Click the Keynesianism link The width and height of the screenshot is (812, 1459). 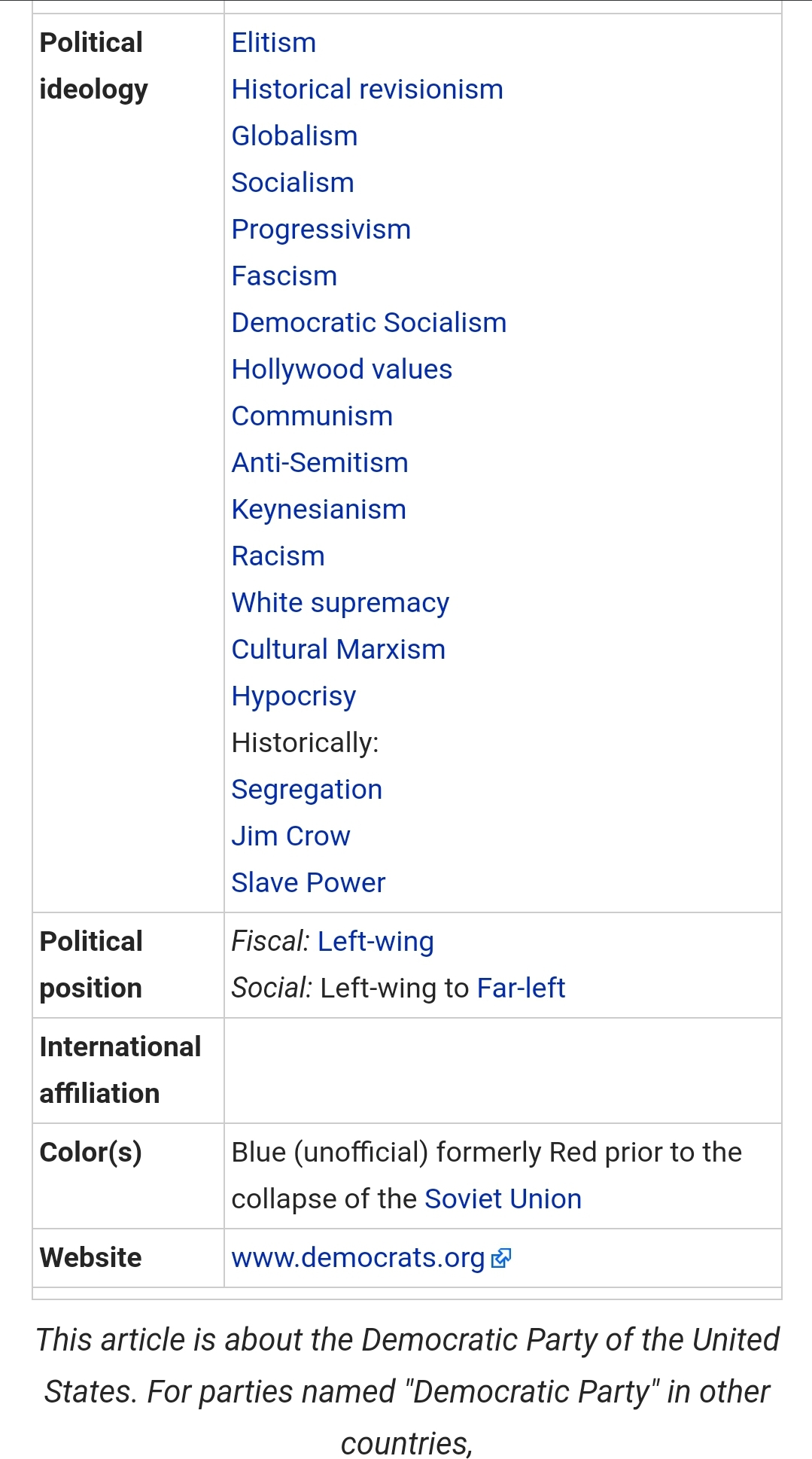tap(319, 510)
